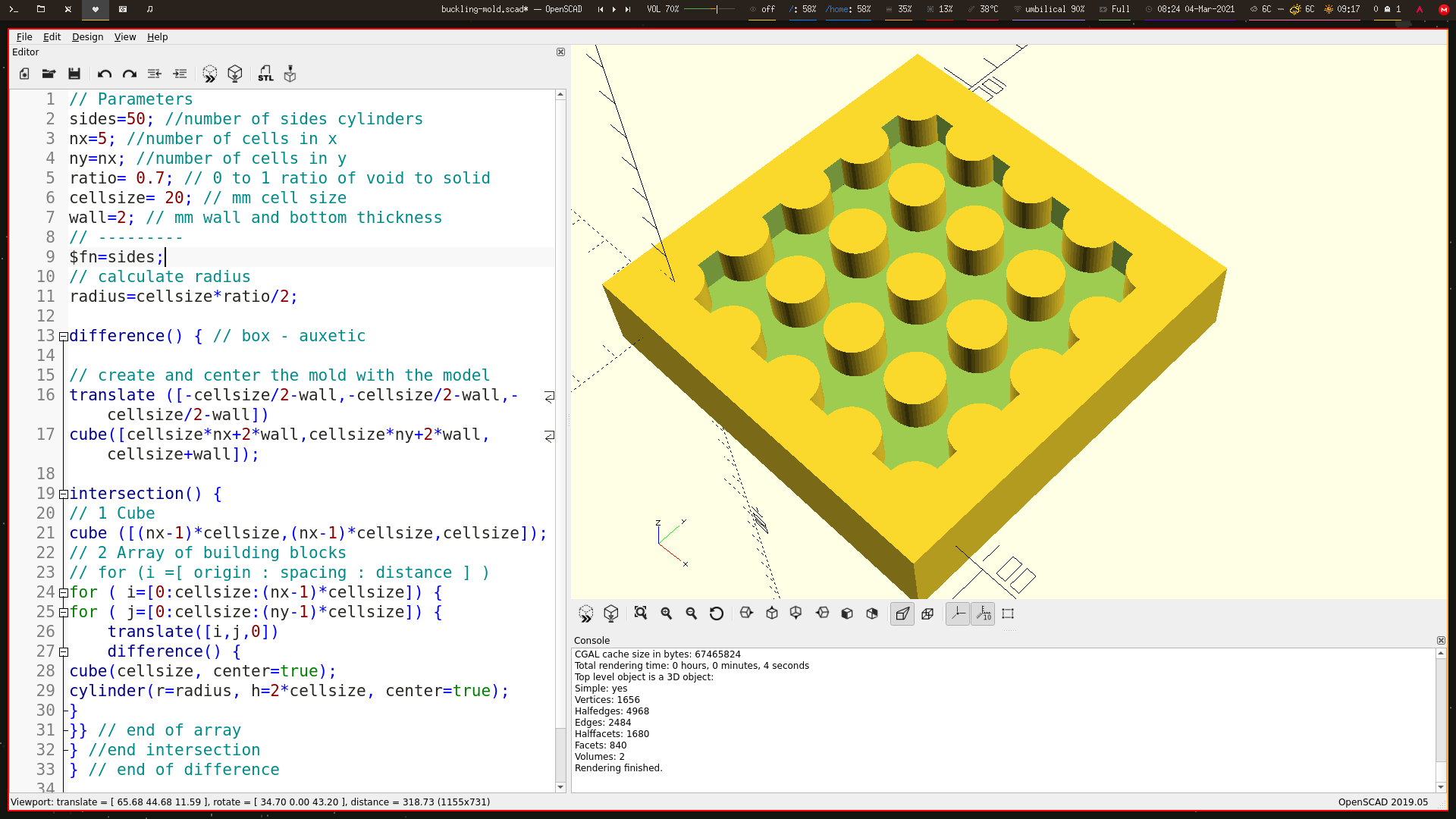Click the Render icon in editor toolbar
This screenshot has width=1456, height=819.
coord(235,74)
